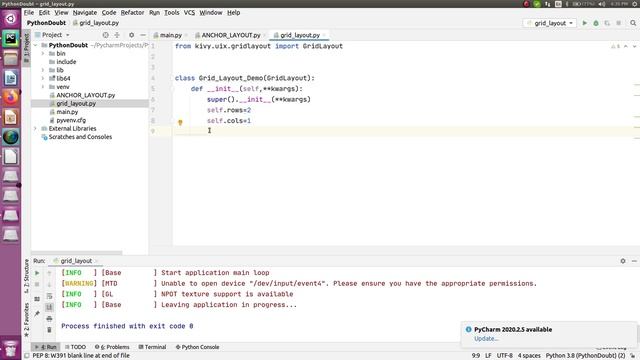Switch to the ANCHOR_LAYOUT.py editor tab

click(x=230, y=36)
